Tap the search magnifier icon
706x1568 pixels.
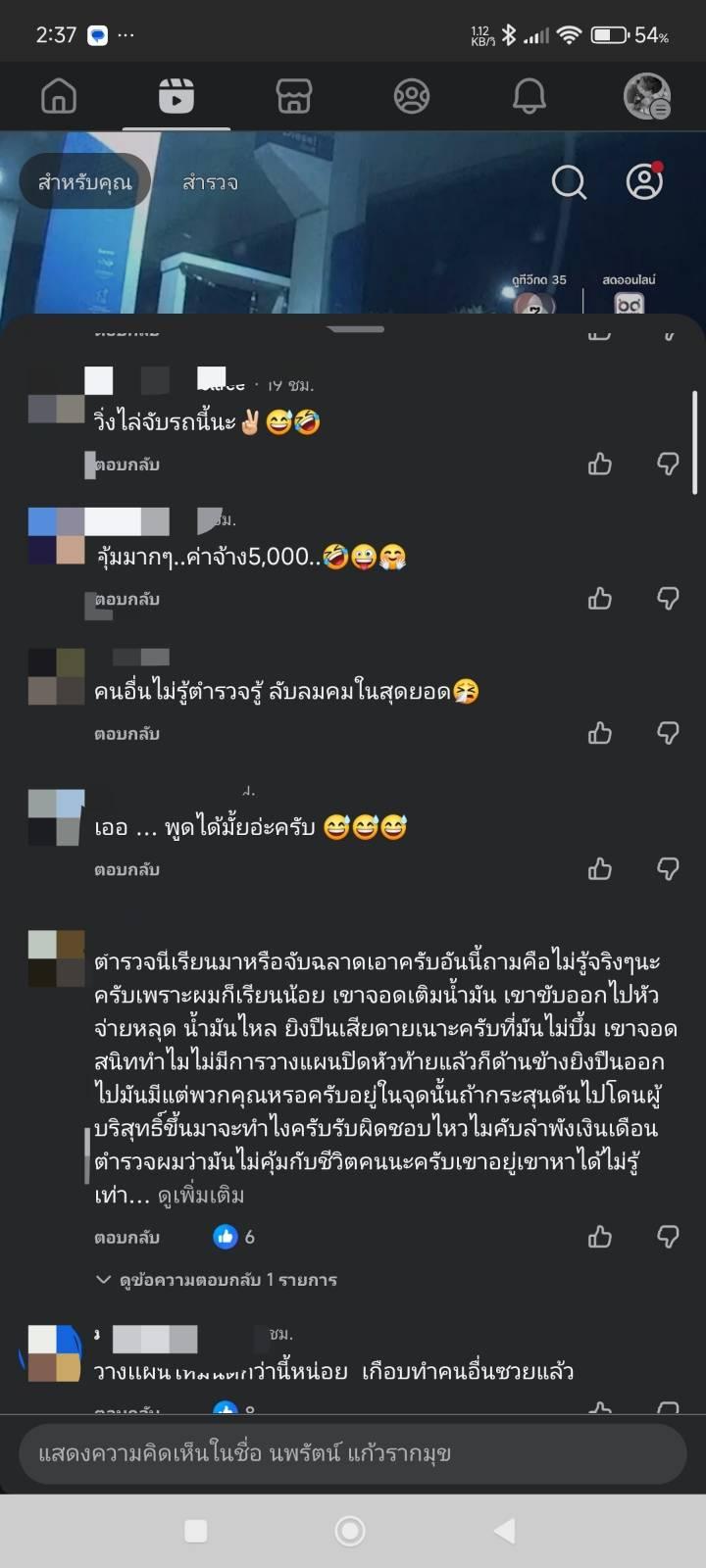coord(569,182)
